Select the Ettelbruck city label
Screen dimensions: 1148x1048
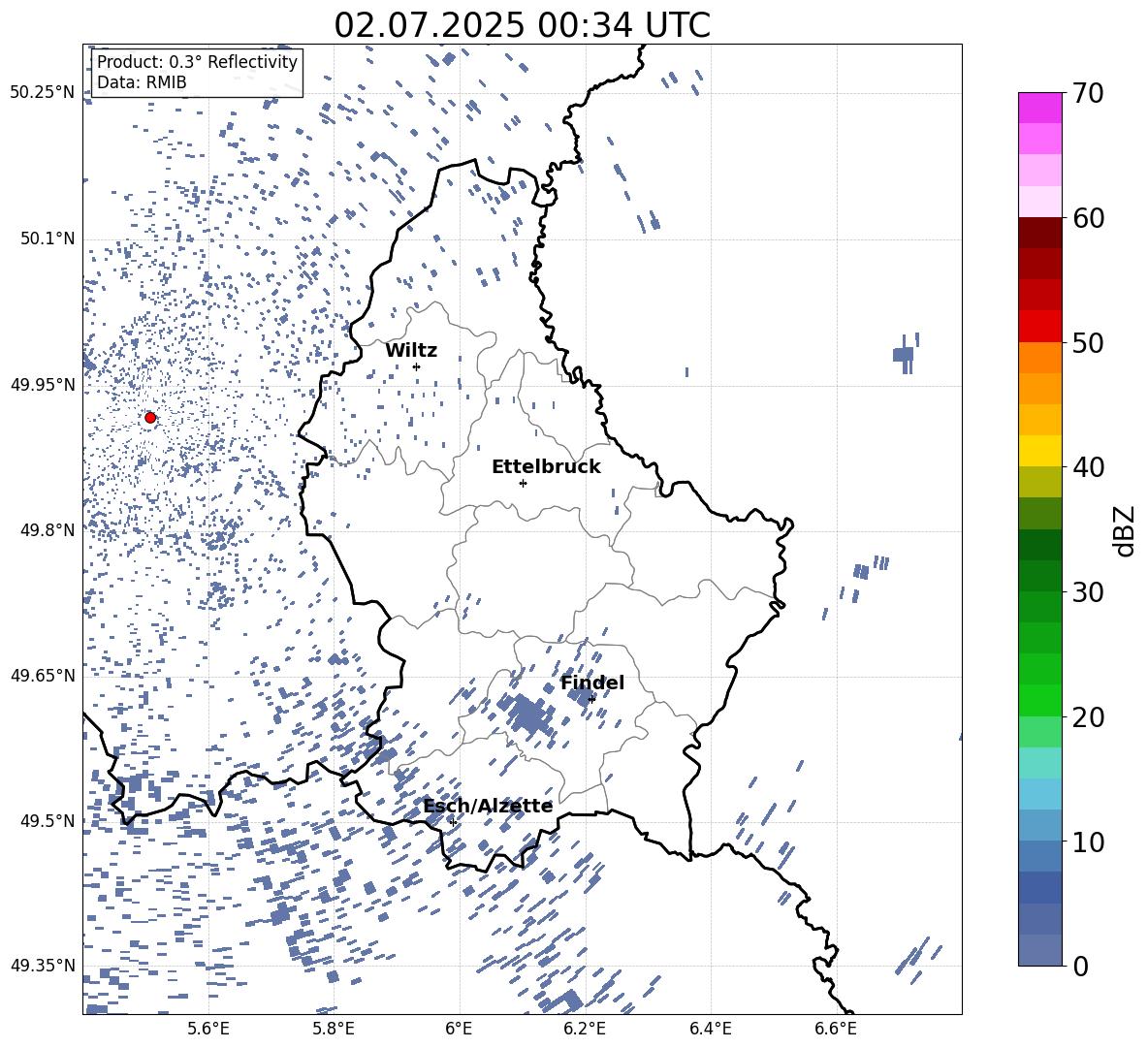click(x=546, y=467)
